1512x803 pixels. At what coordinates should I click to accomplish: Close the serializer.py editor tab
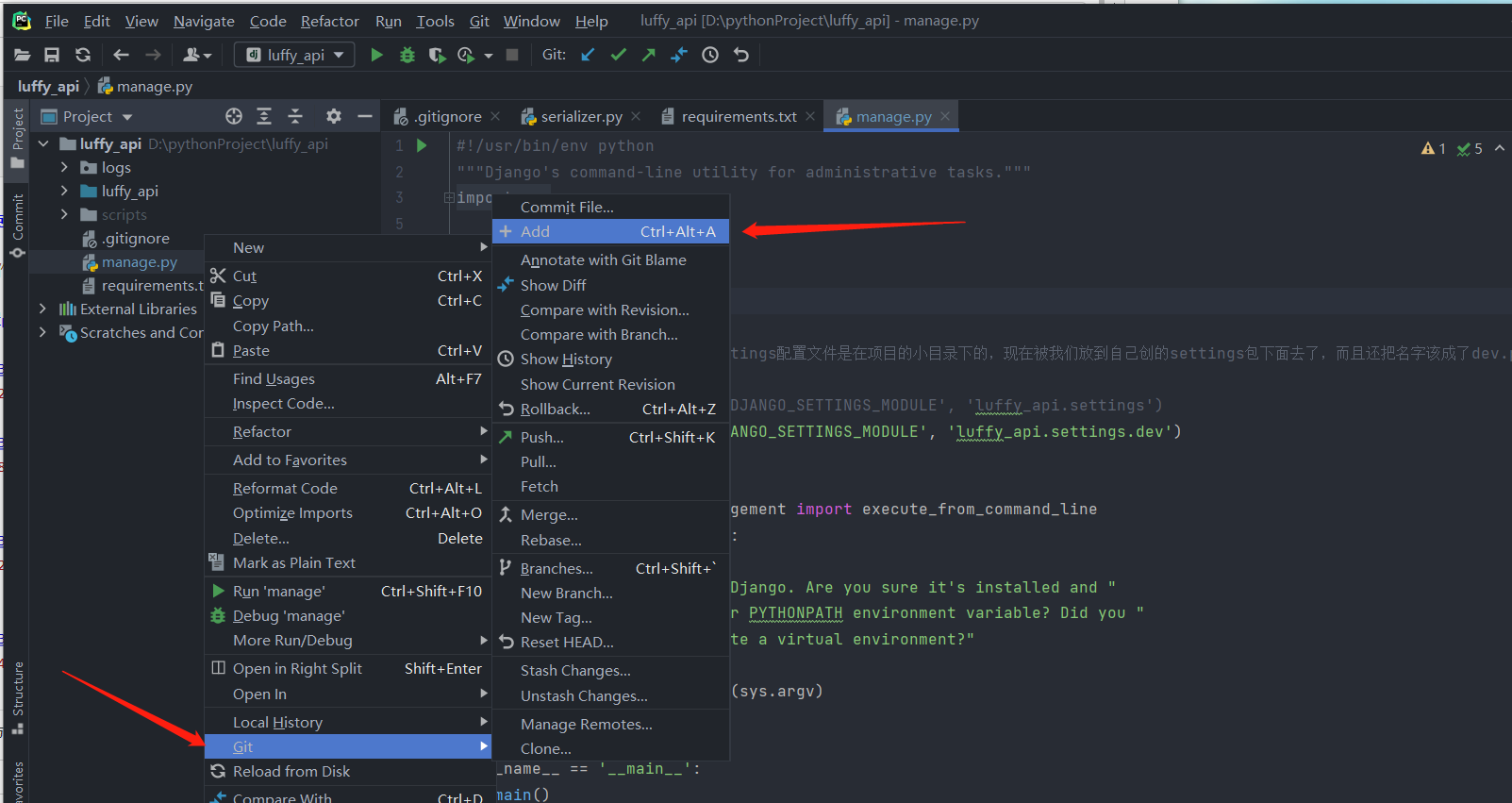pyautogui.click(x=636, y=116)
